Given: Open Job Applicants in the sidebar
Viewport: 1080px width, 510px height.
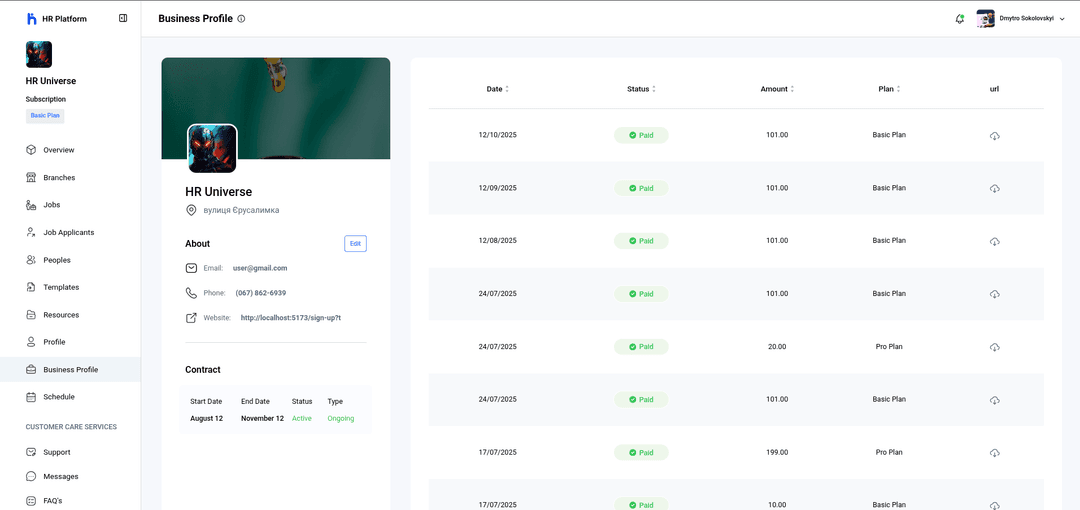Looking at the screenshot, I should tap(68, 232).
